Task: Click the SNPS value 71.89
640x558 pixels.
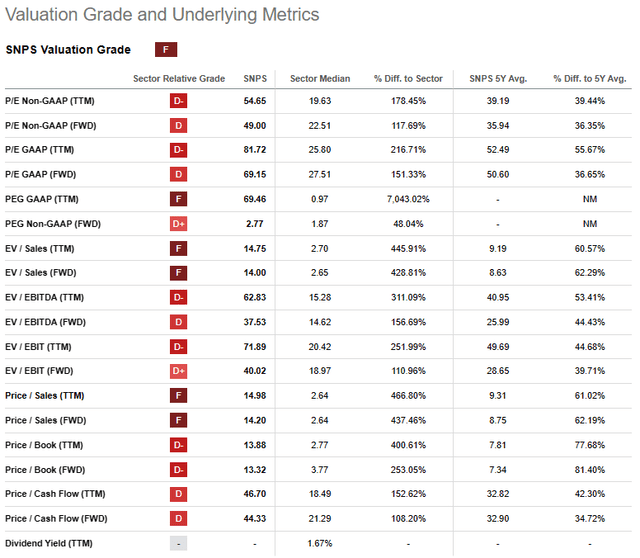Action: coord(255,347)
